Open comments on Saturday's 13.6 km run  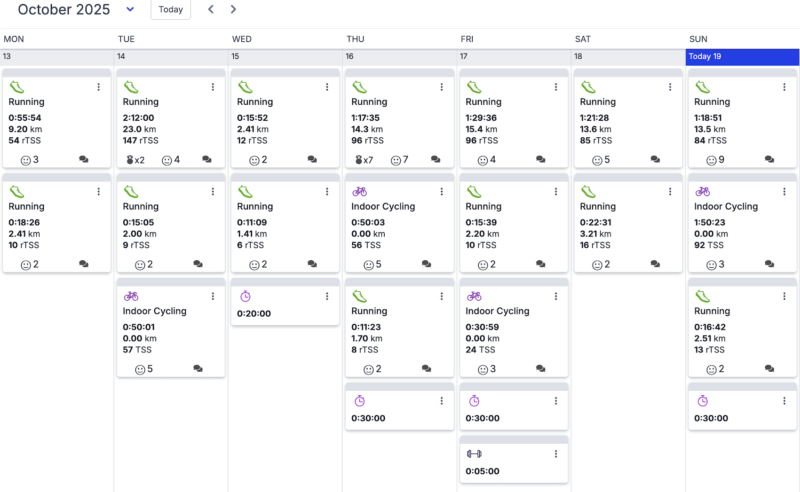point(654,160)
